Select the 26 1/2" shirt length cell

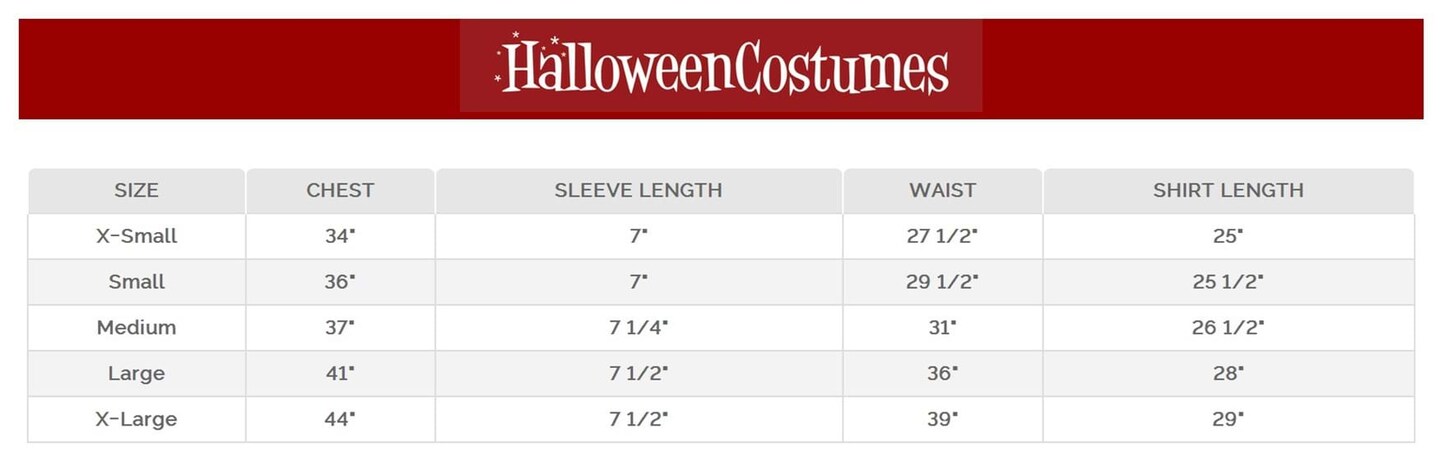coord(1228,328)
